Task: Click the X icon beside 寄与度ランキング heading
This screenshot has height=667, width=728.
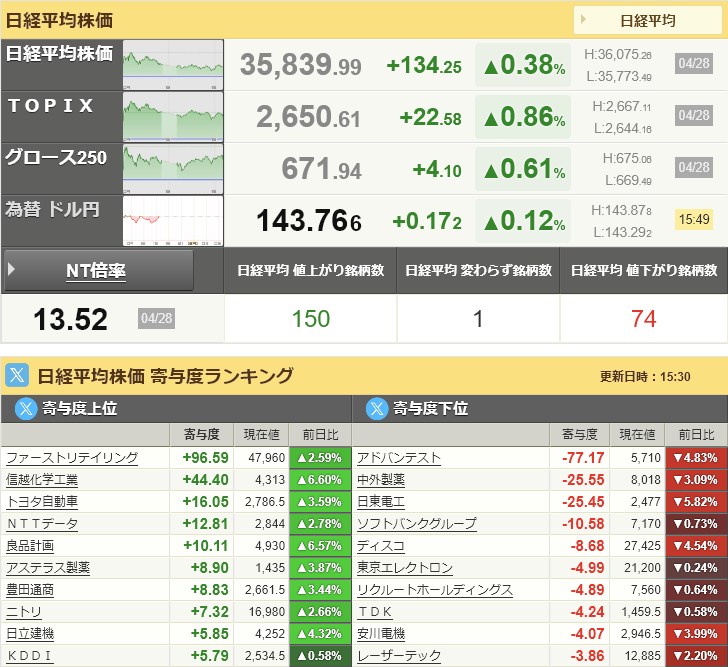Action: pyautogui.click(x=17, y=375)
